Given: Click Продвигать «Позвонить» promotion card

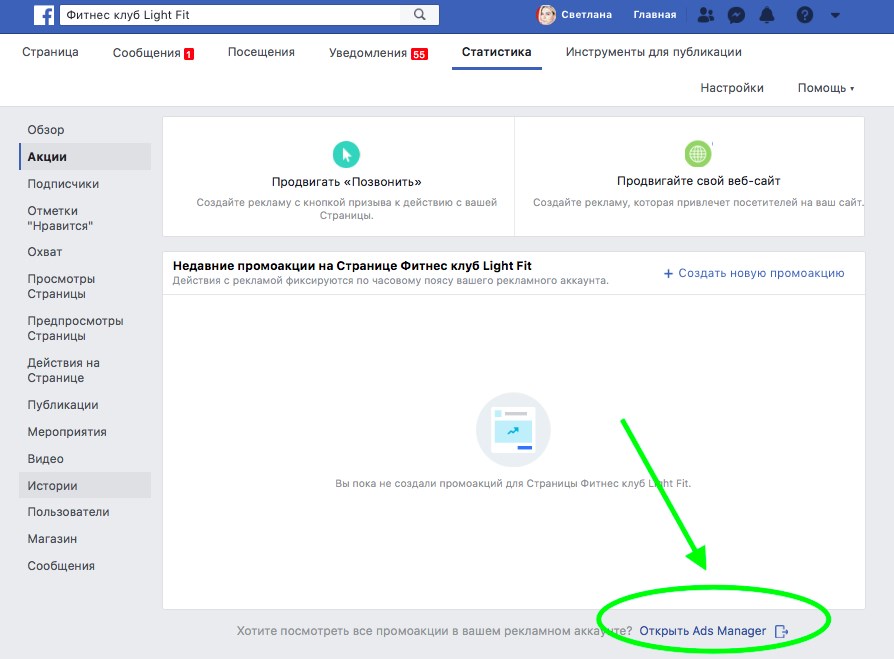Looking at the screenshot, I should 339,177.
